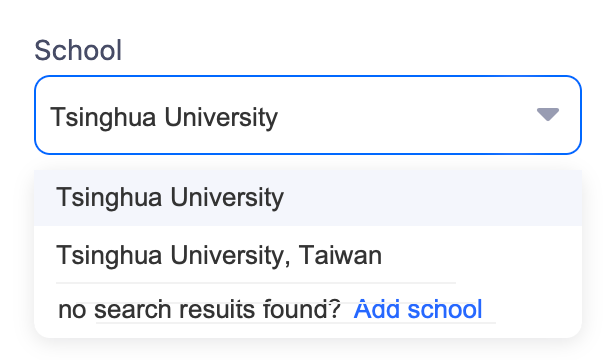Viewport: 604px width, 360px height.
Task: Pick the first school suggestion
Action: (308, 198)
